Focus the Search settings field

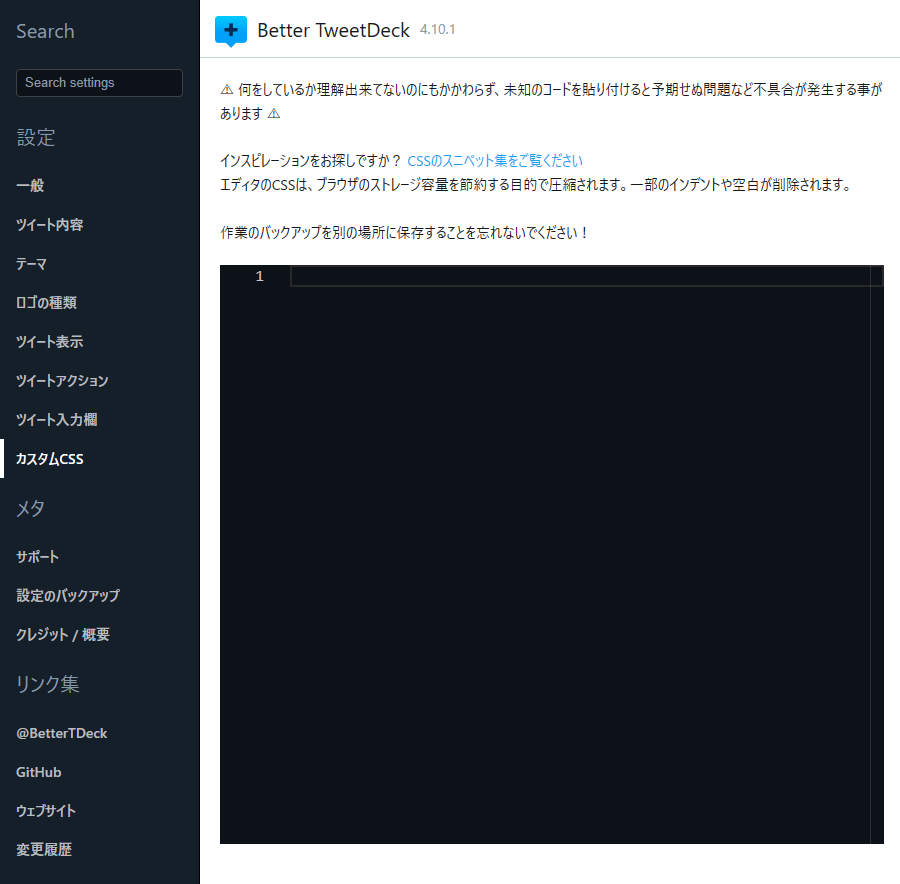[99, 83]
